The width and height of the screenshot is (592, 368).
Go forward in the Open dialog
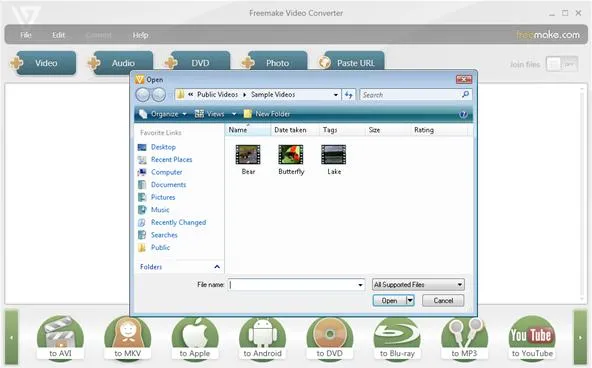pos(159,95)
